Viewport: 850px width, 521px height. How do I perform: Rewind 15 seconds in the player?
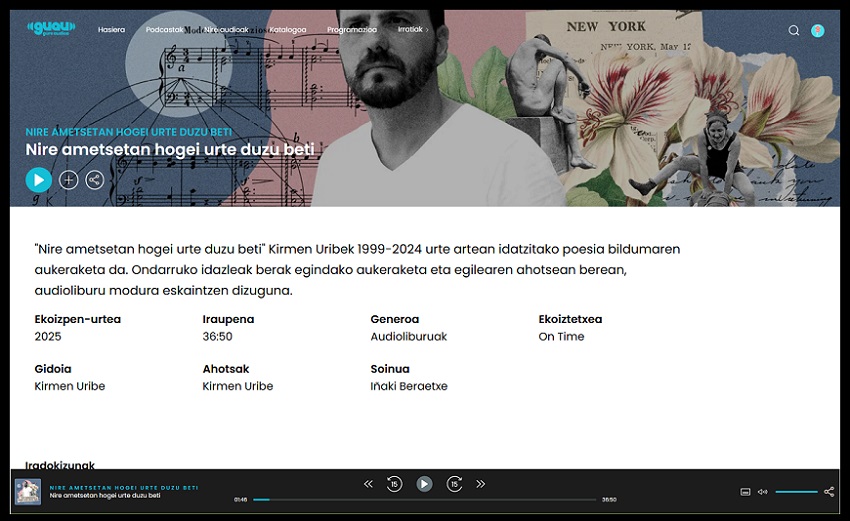click(x=394, y=484)
